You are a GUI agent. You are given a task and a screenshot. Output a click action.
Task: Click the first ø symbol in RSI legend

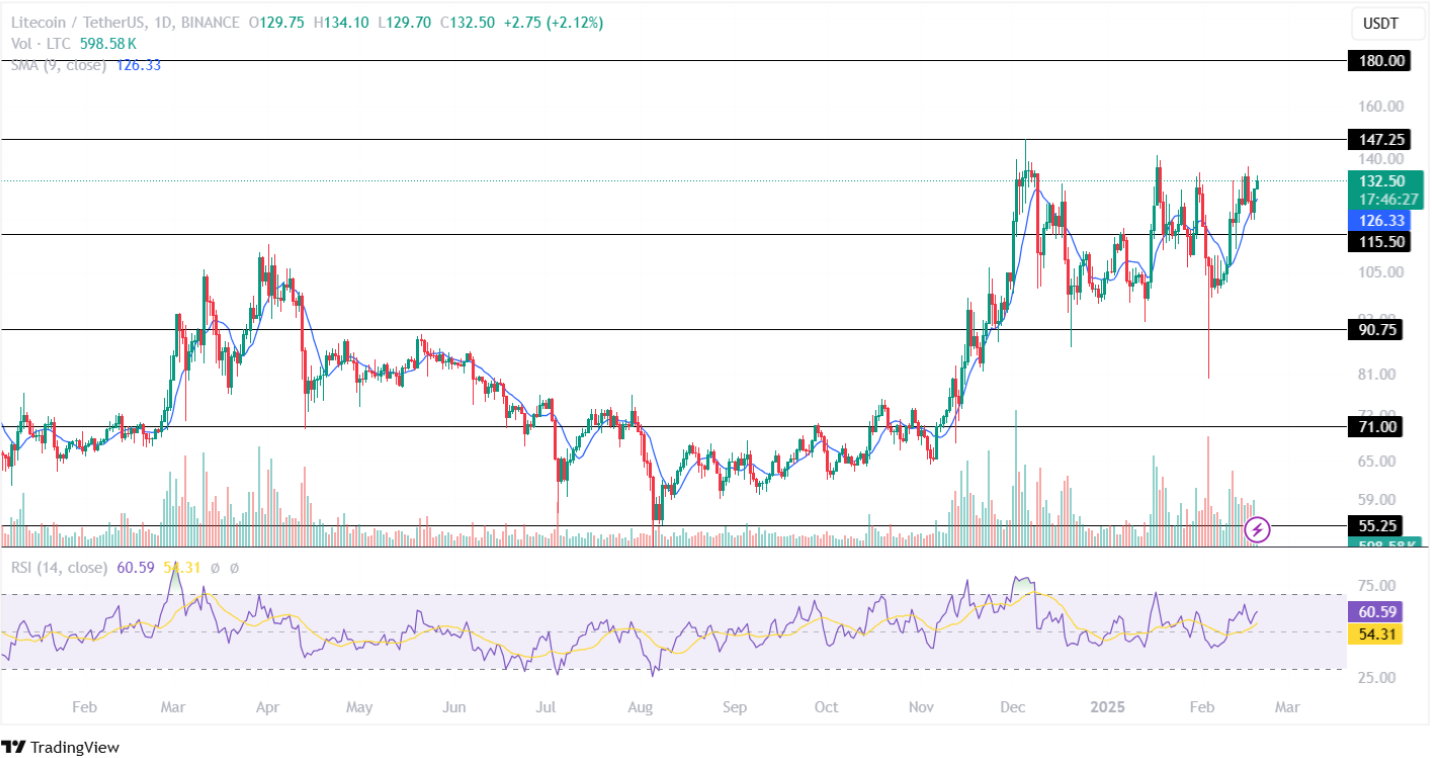coord(214,568)
